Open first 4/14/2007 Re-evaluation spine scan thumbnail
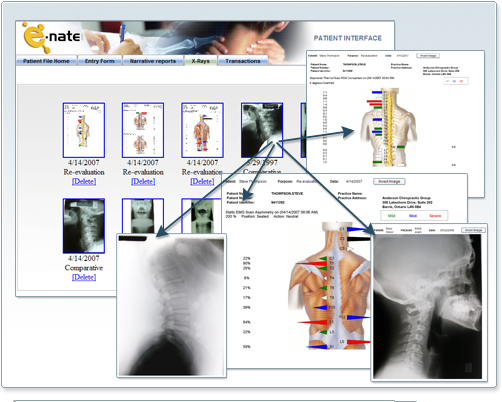Viewport: 502px width, 402px height. [x=84, y=130]
